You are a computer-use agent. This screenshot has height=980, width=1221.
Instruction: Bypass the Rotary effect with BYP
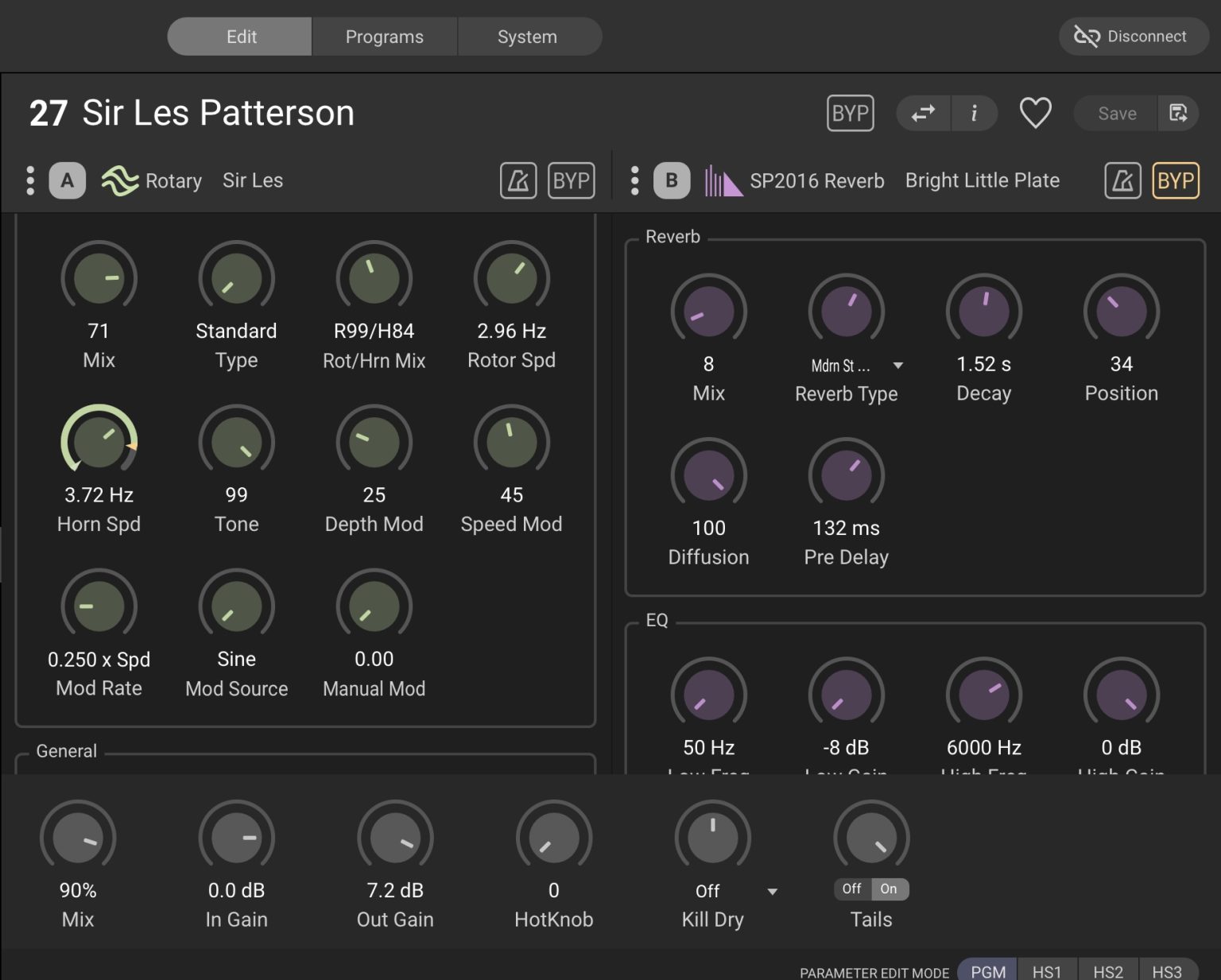[572, 180]
